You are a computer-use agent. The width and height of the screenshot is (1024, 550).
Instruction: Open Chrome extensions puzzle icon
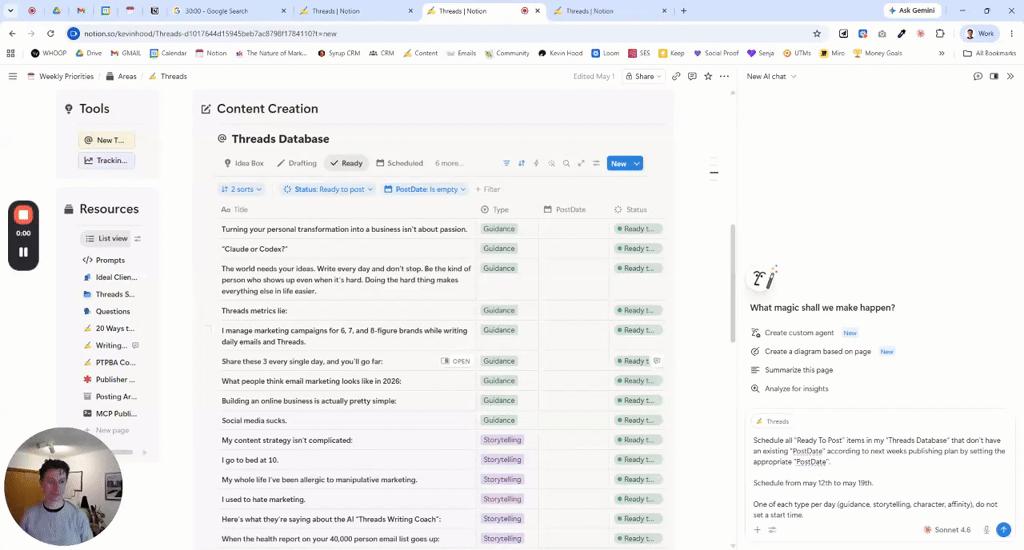pos(940,33)
